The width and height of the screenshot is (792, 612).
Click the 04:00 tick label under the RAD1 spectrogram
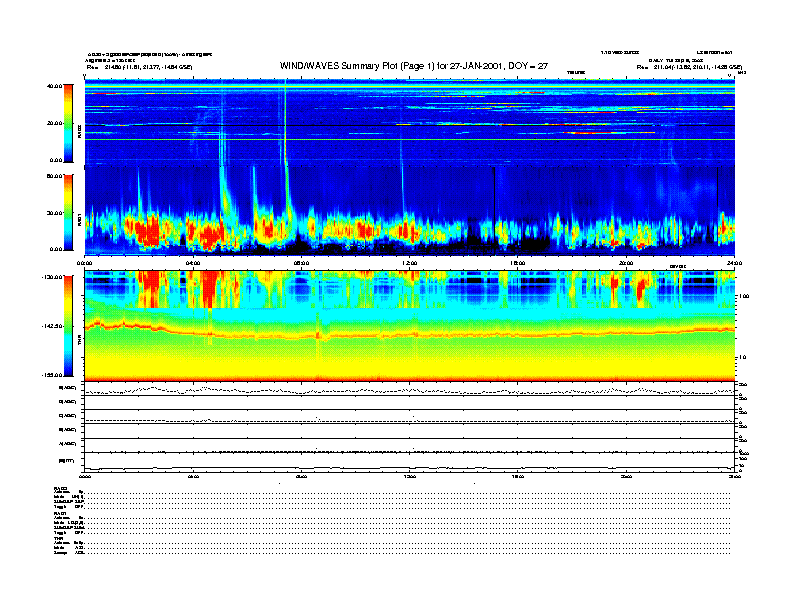pos(193,263)
